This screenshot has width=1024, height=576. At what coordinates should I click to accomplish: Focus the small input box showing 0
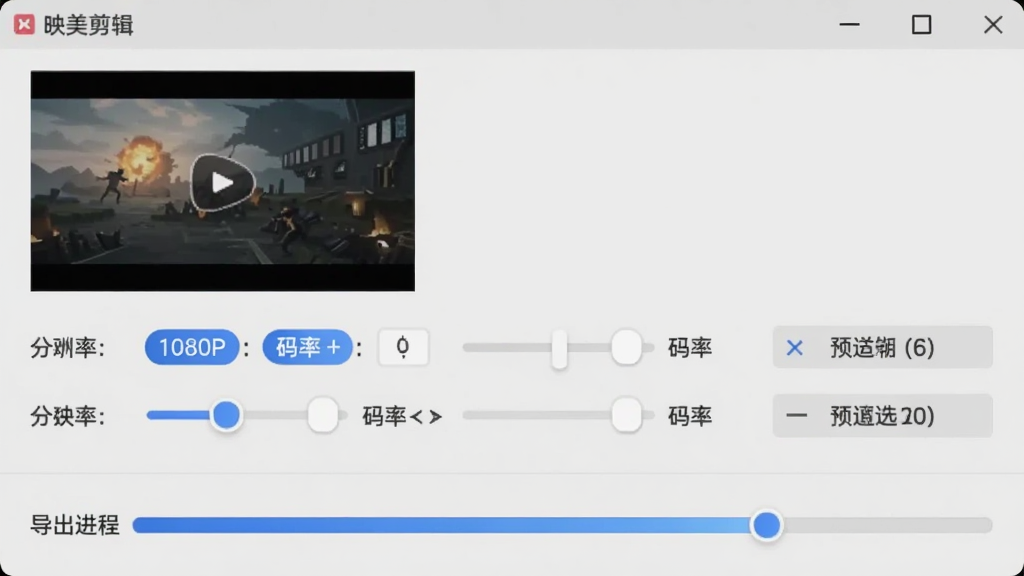[403, 347]
